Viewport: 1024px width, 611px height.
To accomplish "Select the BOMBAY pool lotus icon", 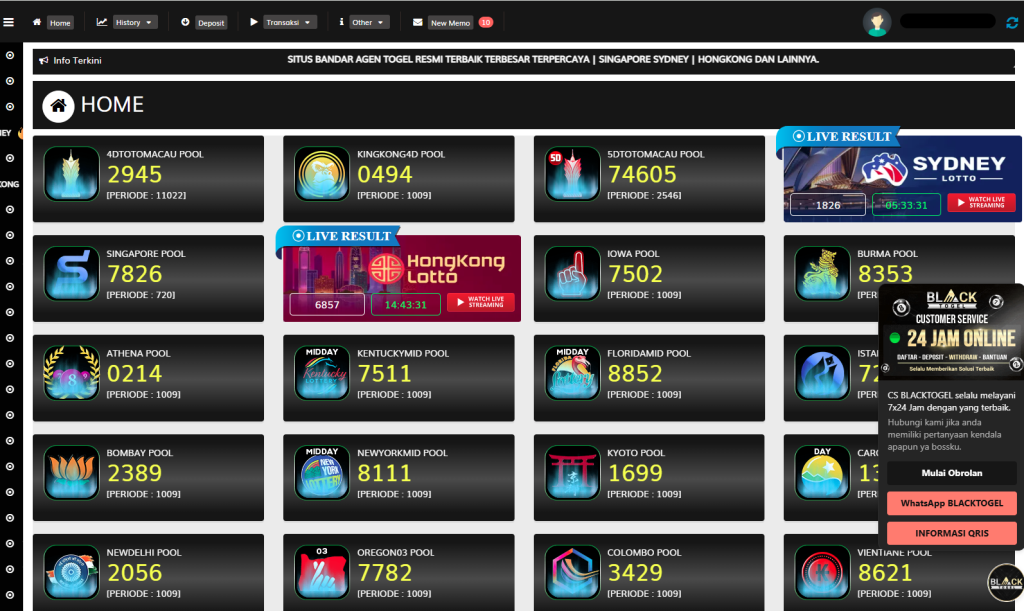I will (71, 472).
